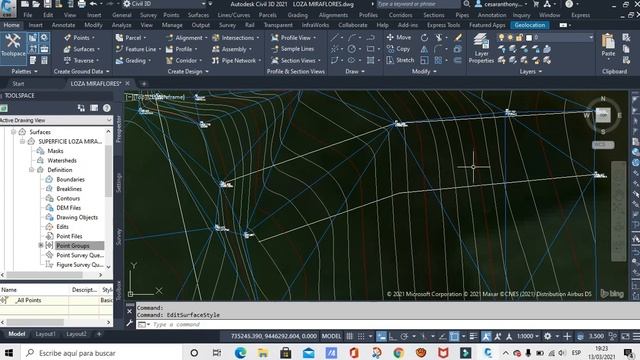640x360 pixels.
Task: Open the 1:1000 annotation scale dropdown
Action: click(527, 336)
